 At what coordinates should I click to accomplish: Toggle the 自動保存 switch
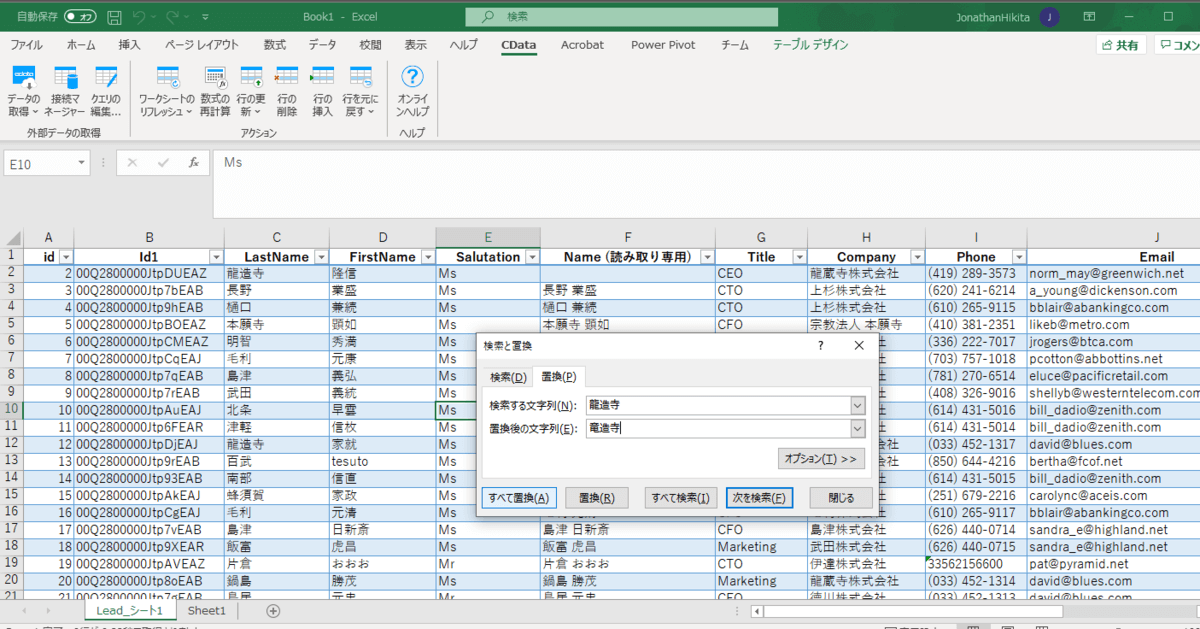click(x=79, y=17)
